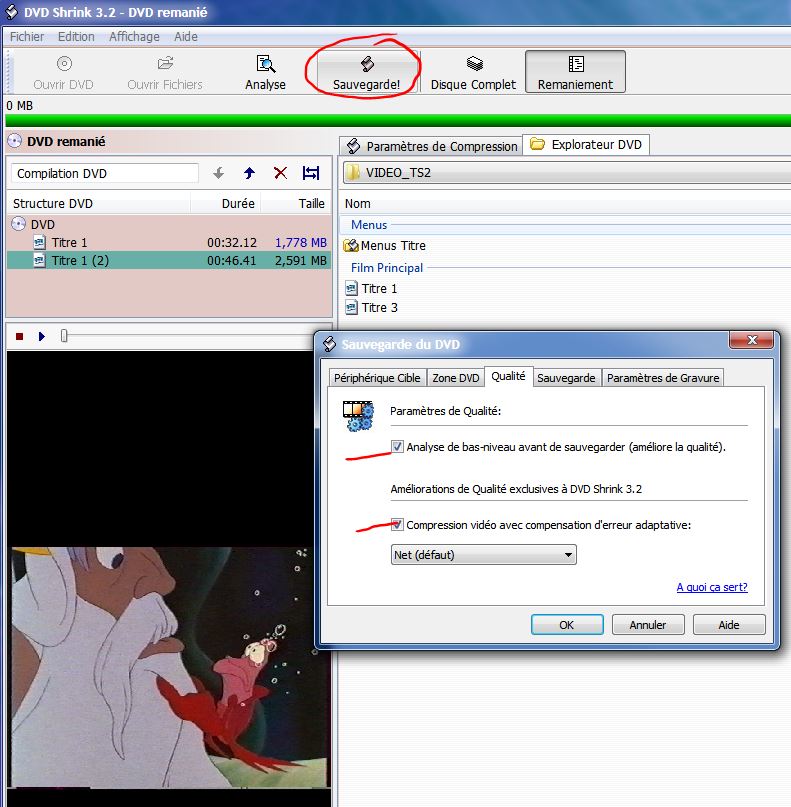Click the Durée column header
791x807 pixels.
coord(226,203)
